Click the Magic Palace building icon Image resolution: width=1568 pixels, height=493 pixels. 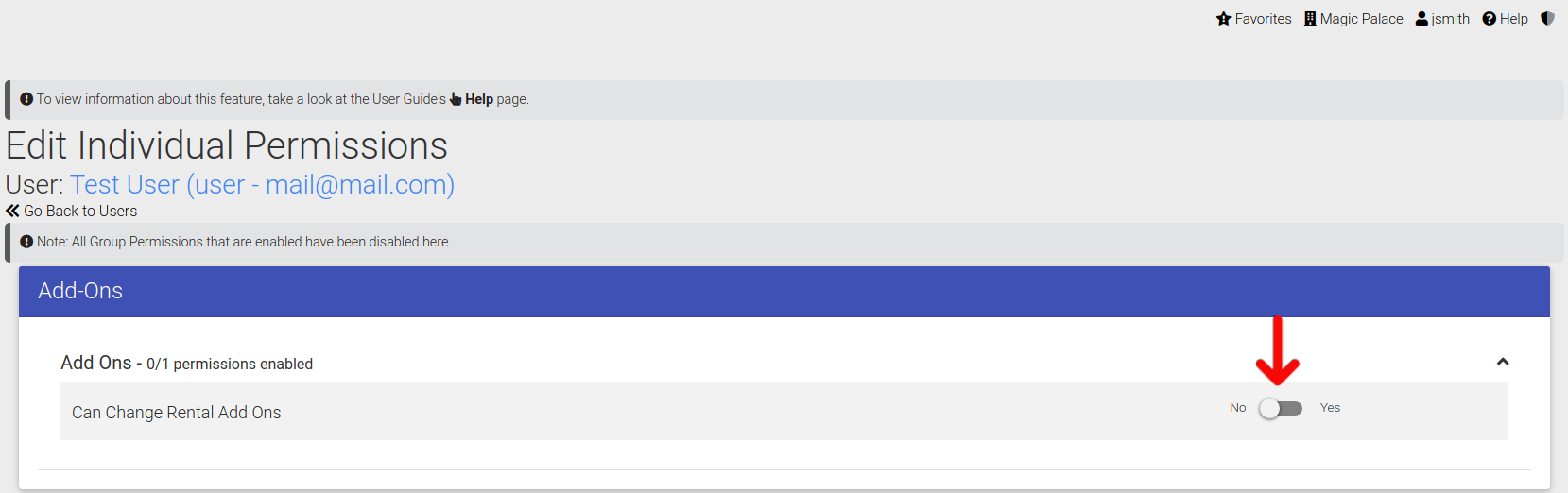(1310, 19)
